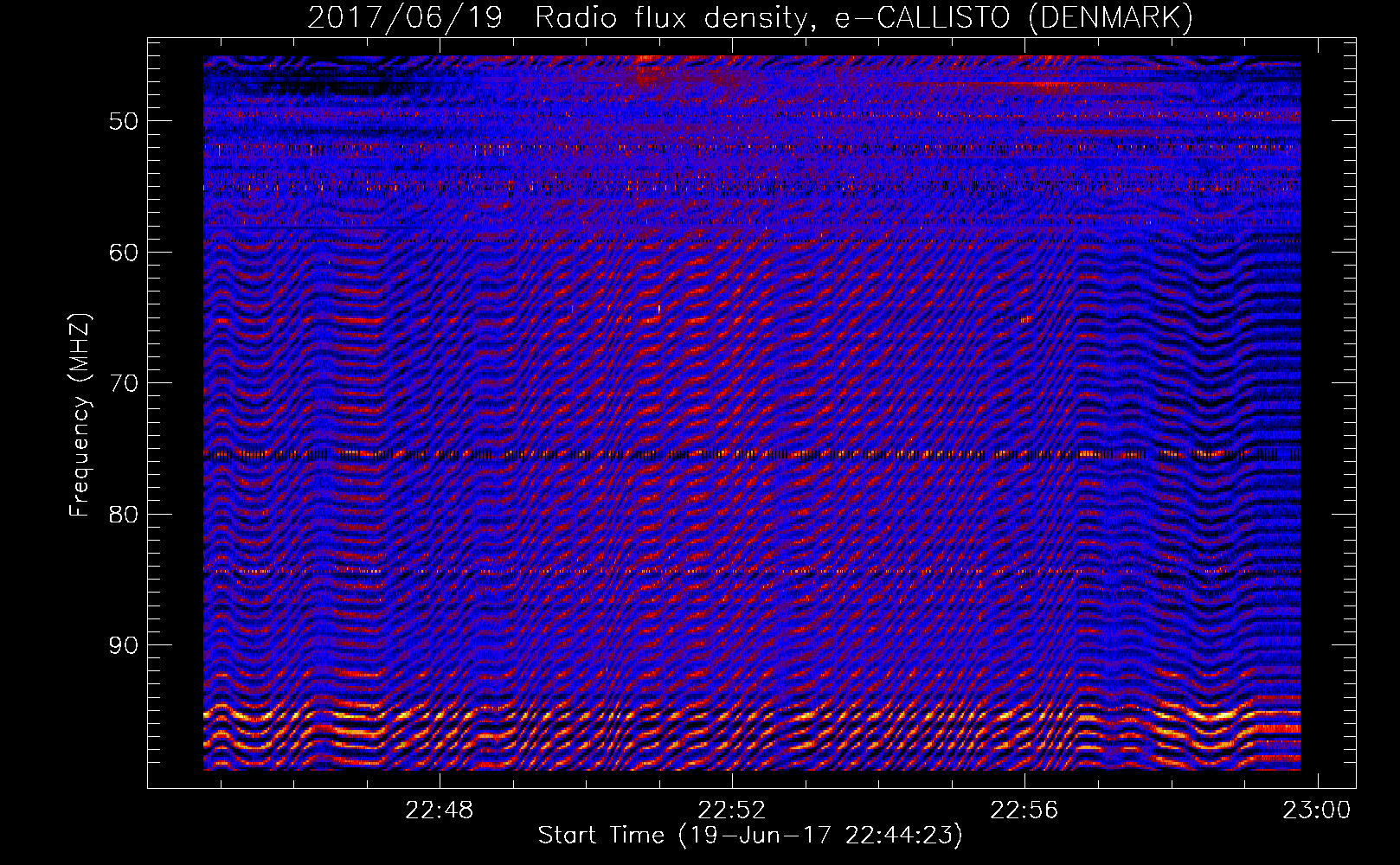Click the 'Start Time (19-Jun-17 22:44:23)' label
The height and width of the screenshot is (865, 1400).
pyautogui.click(x=750, y=836)
